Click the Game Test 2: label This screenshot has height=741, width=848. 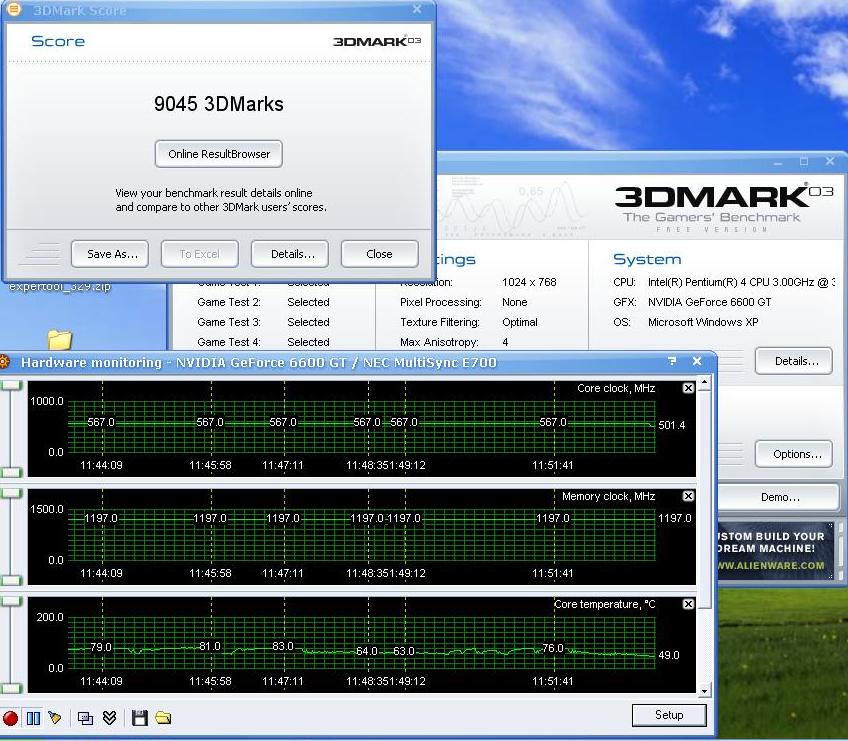[x=229, y=302]
